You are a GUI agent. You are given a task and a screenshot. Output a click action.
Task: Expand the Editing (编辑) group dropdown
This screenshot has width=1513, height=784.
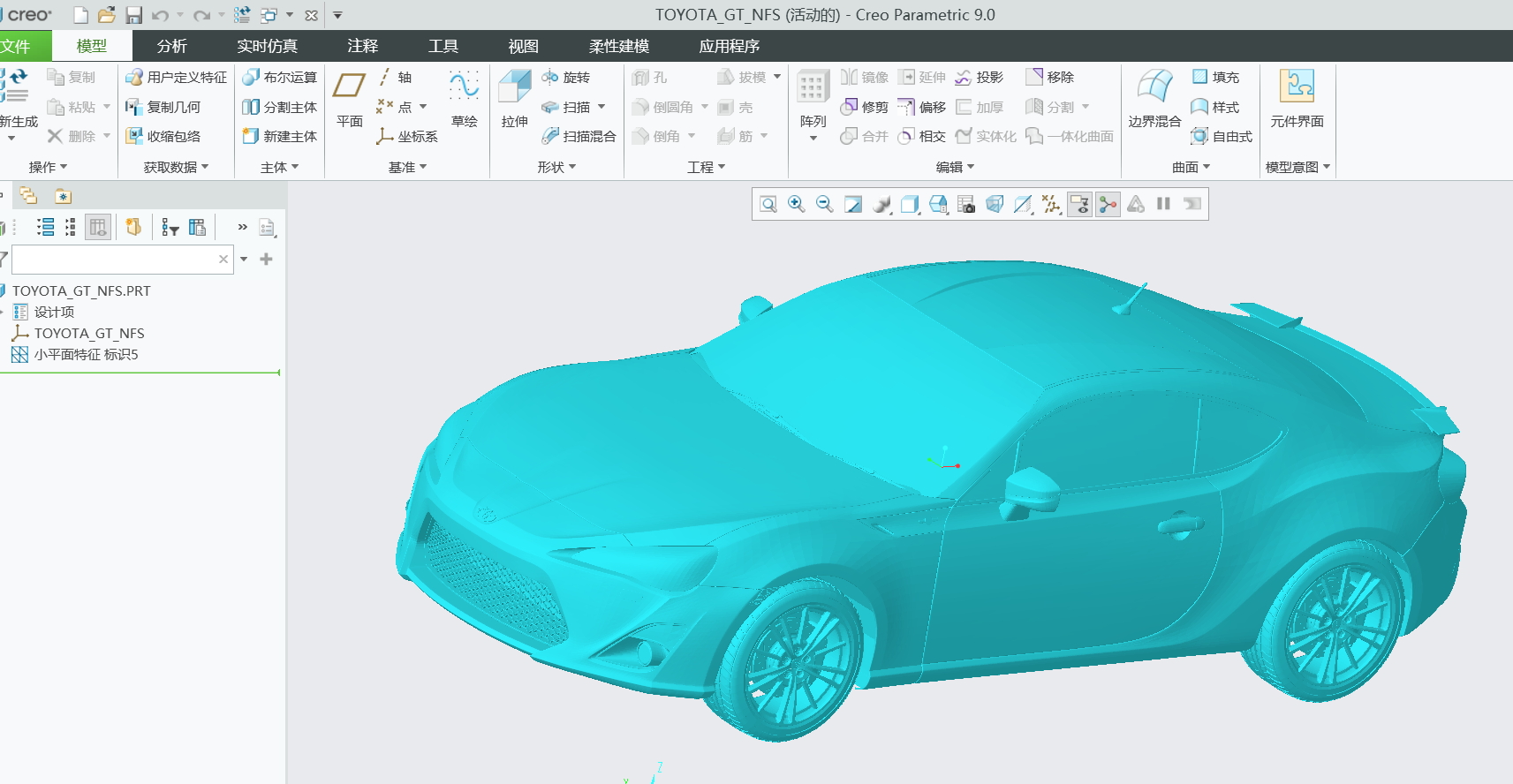pos(956,167)
